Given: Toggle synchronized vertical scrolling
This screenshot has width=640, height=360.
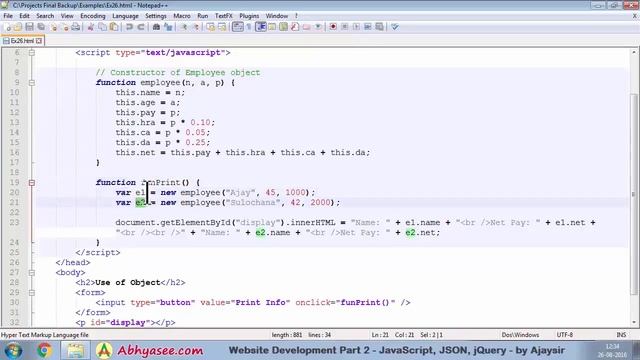Looking at the screenshot, I should (210, 27).
